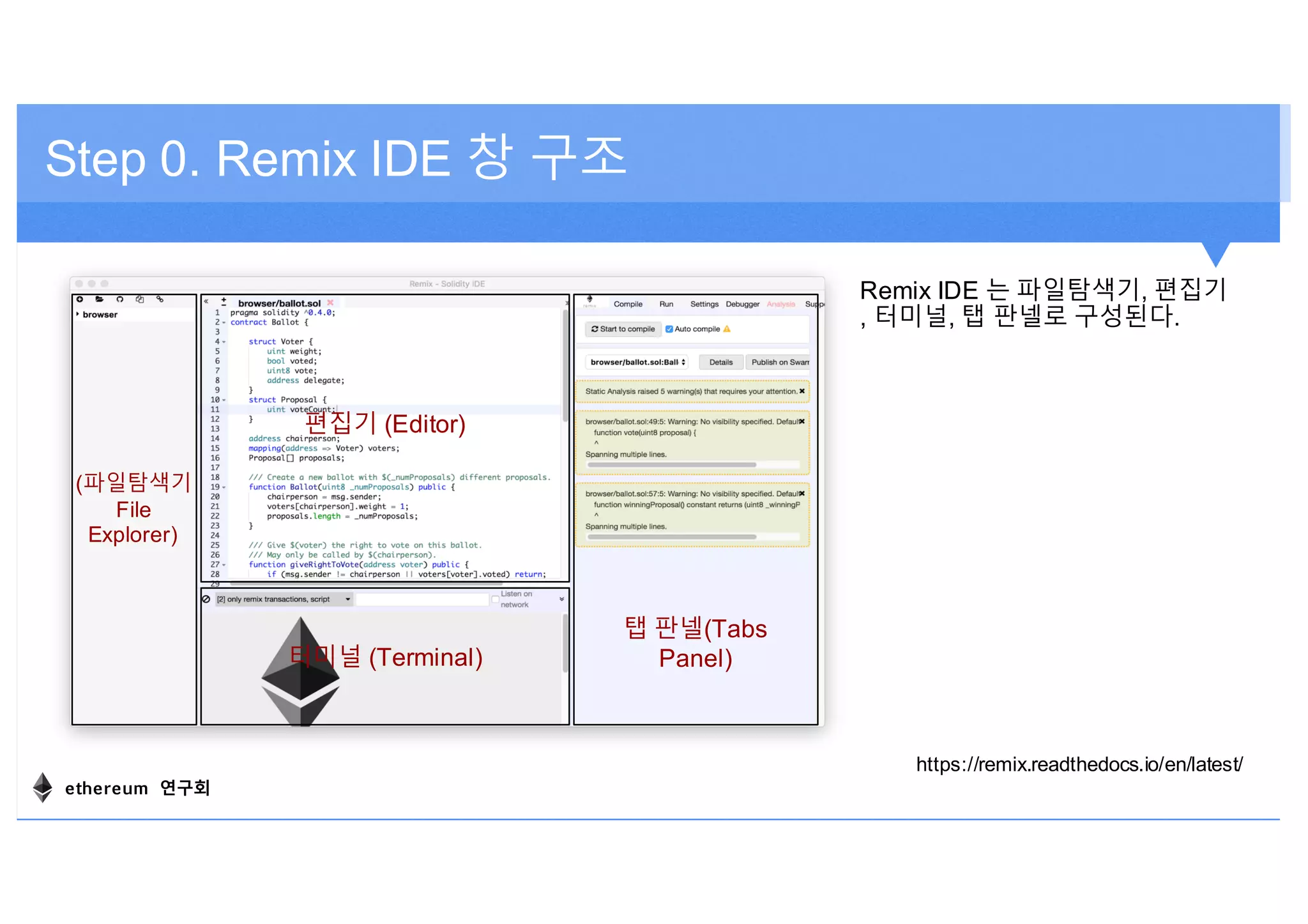Publish files to GitHub gist icon
Screen dimensions: 1308x924
coord(119,299)
